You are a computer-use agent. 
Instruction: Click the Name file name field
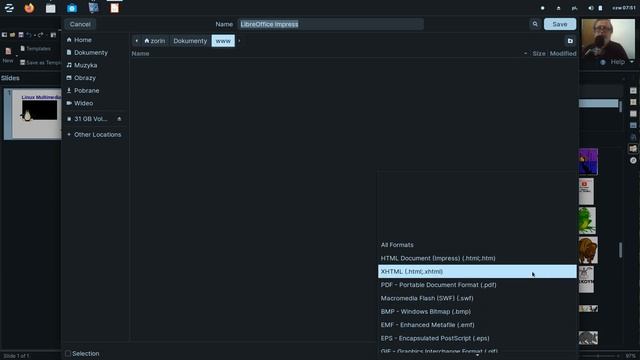331,24
